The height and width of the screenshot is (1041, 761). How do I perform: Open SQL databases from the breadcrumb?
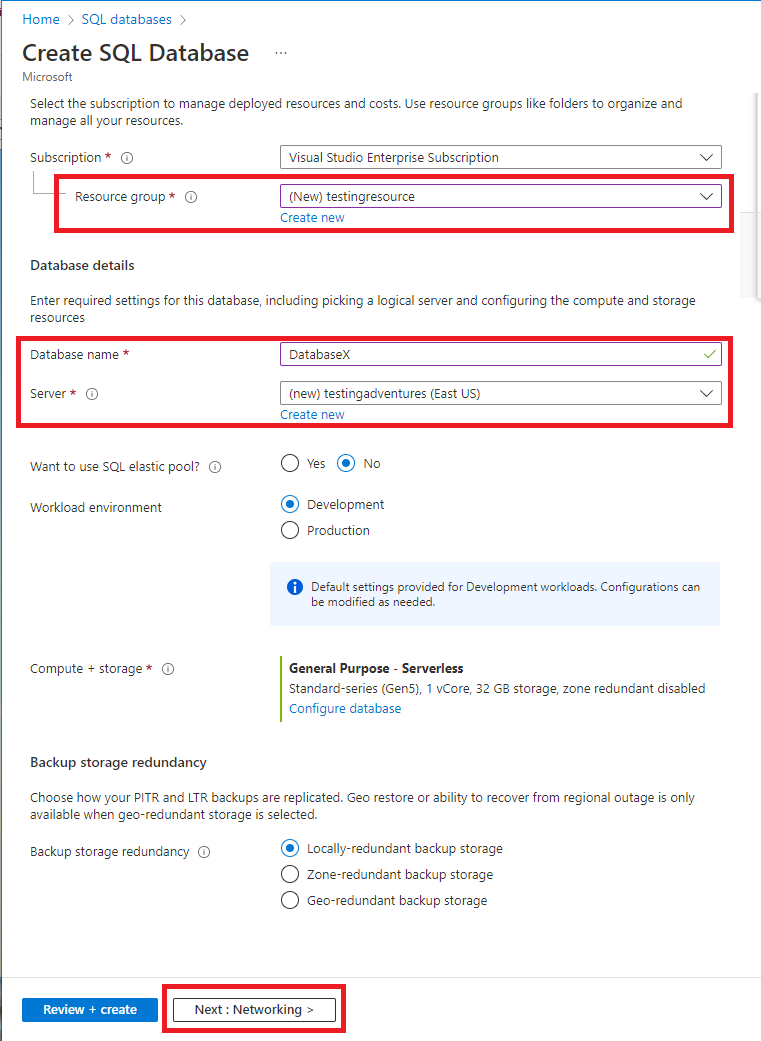point(126,18)
